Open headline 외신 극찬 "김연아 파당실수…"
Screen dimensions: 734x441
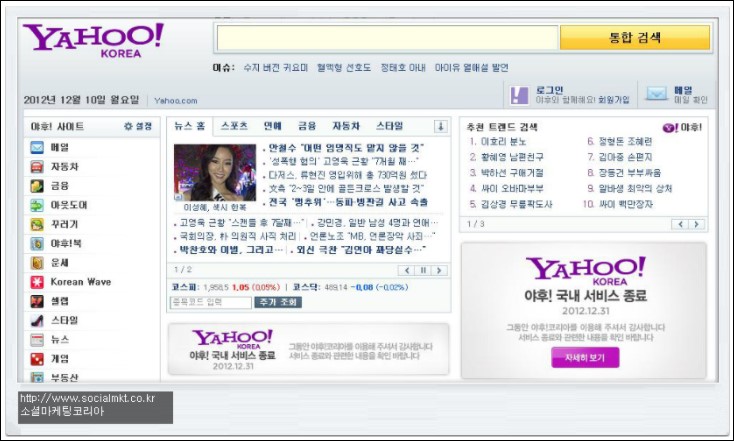coord(361,250)
